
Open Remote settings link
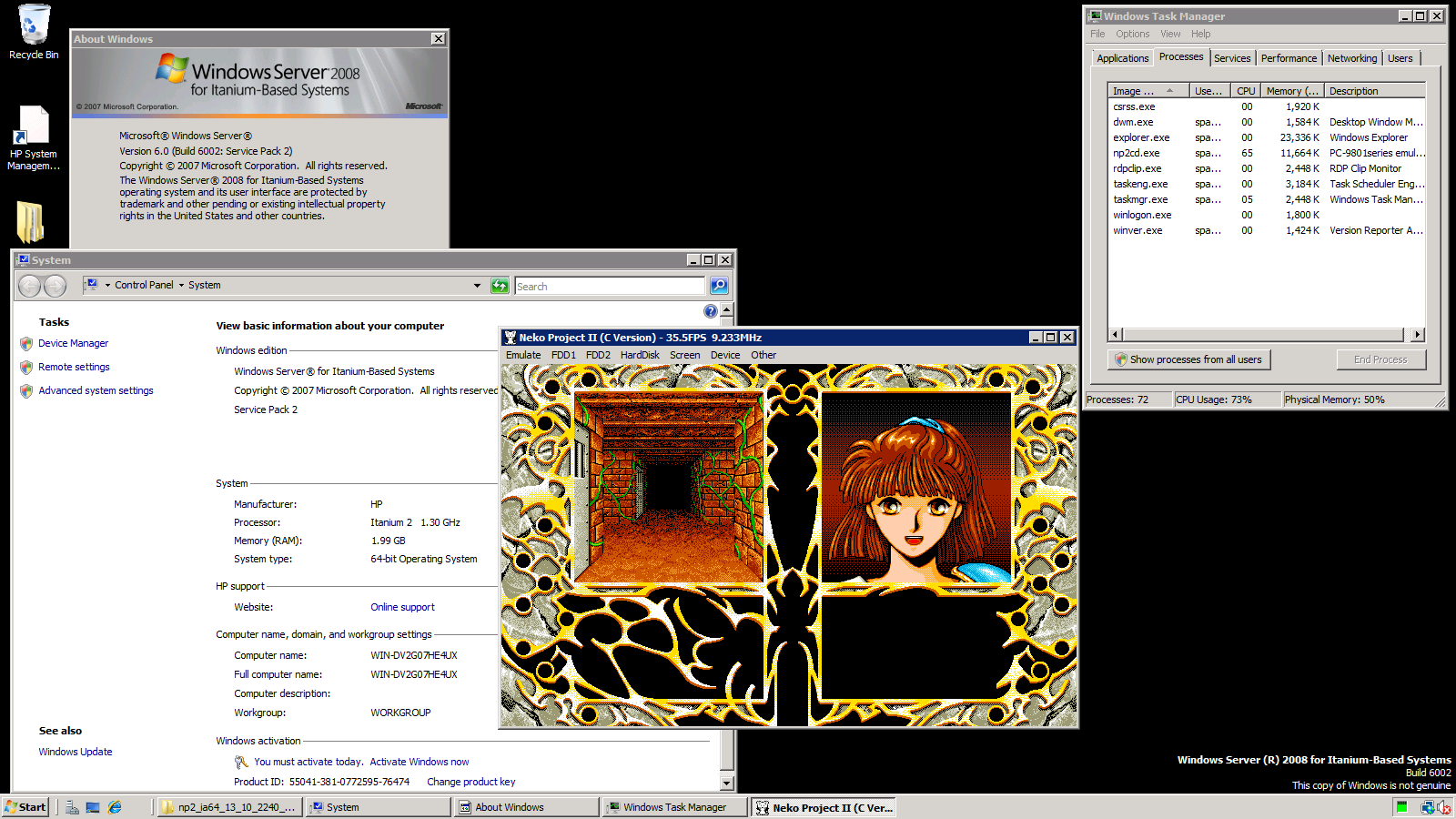pos(74,367)
